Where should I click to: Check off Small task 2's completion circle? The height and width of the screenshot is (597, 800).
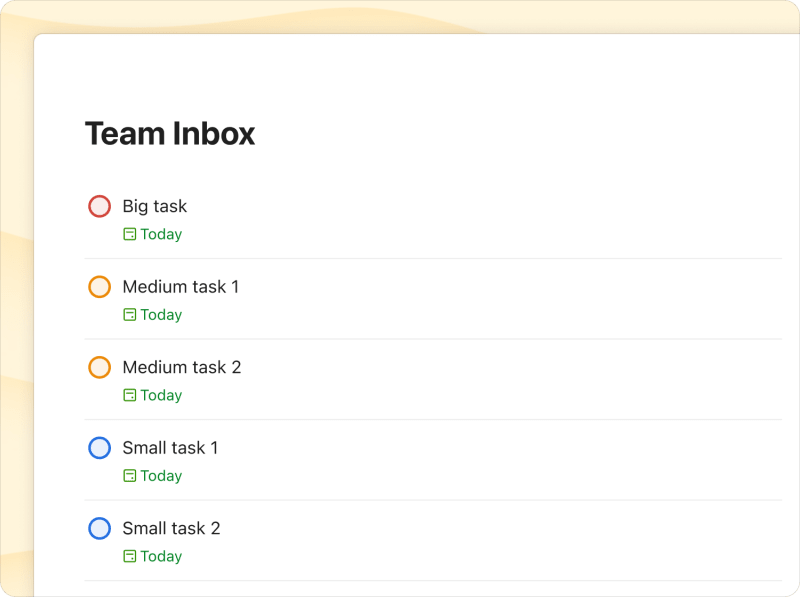(99, 528)
